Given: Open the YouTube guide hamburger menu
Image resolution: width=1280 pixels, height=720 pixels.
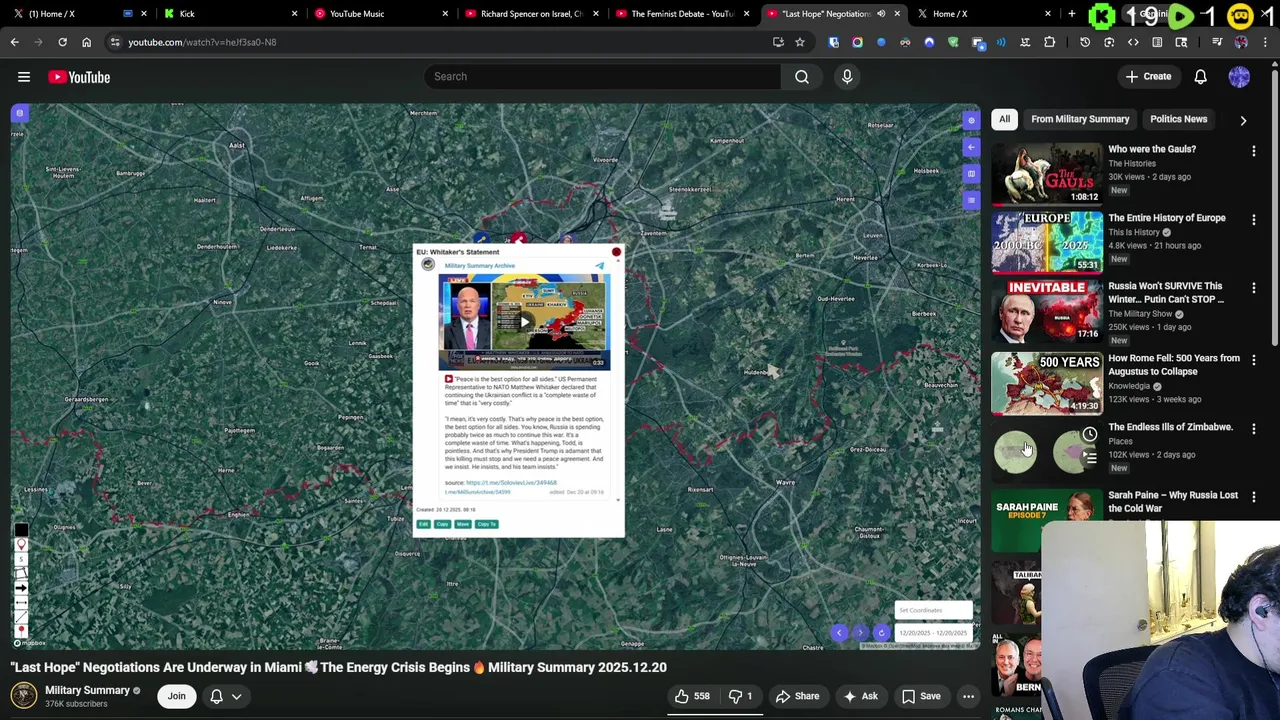Looking at the screenshot, I should tap(24, 77).
